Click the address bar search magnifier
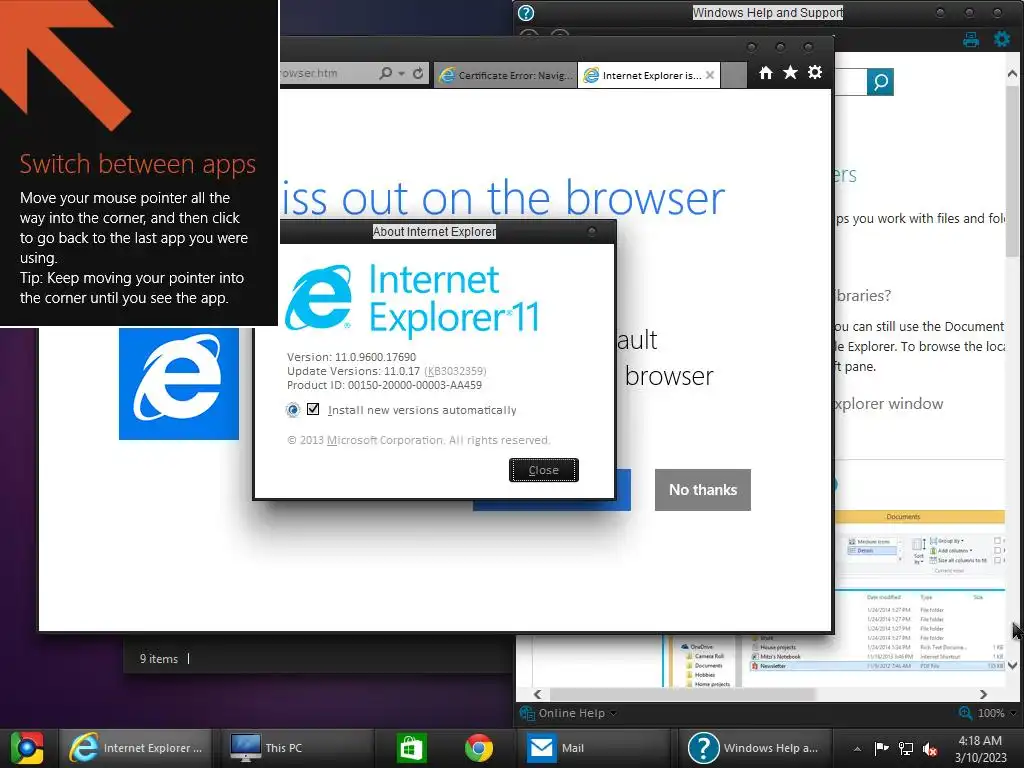Viewport: 1024px width, 768px height. click(385, 73)
